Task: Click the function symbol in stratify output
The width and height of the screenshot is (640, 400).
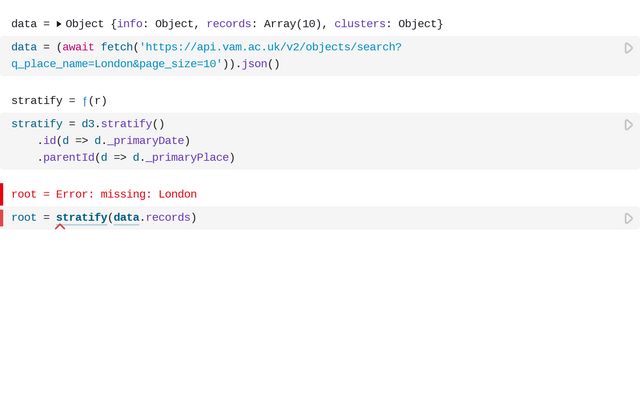Action: 85,101
